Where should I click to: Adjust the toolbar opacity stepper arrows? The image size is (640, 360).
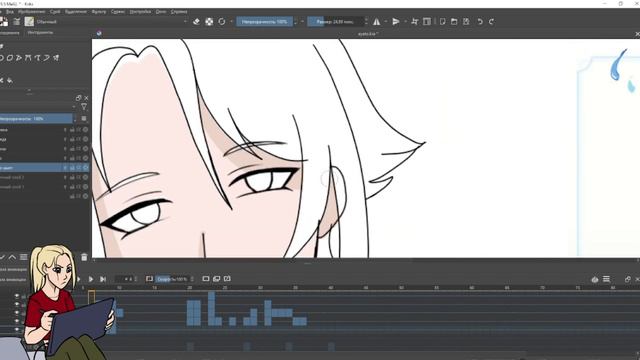click(295, 22)
